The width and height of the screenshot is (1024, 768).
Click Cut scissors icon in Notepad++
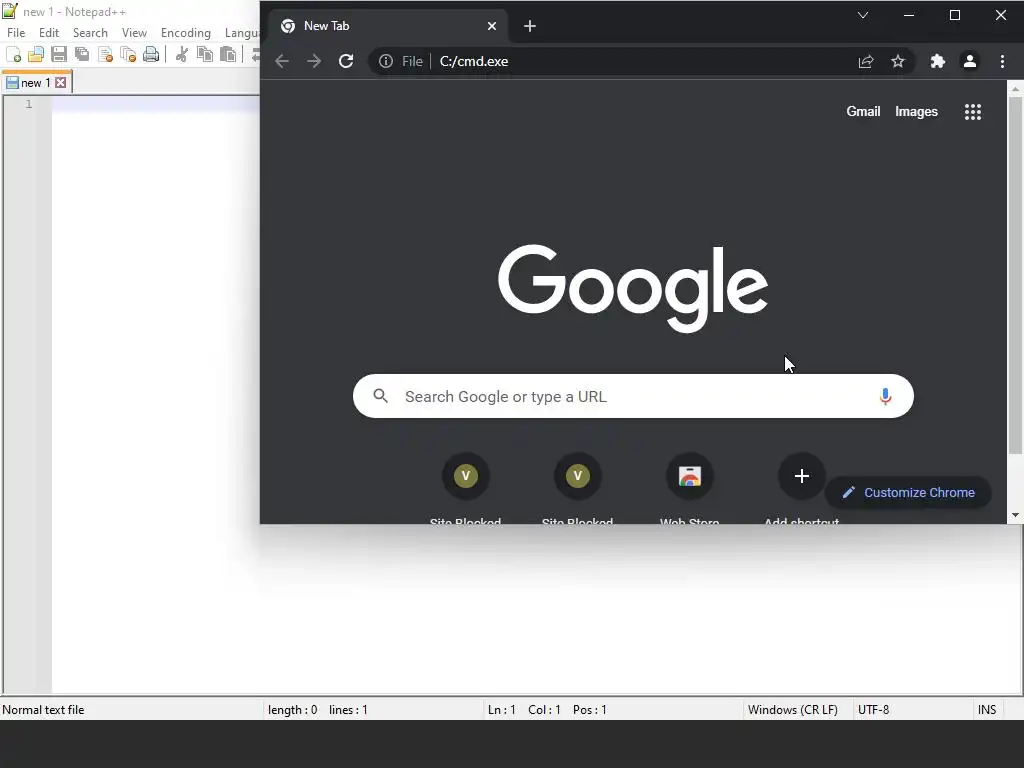click(182, 55)
